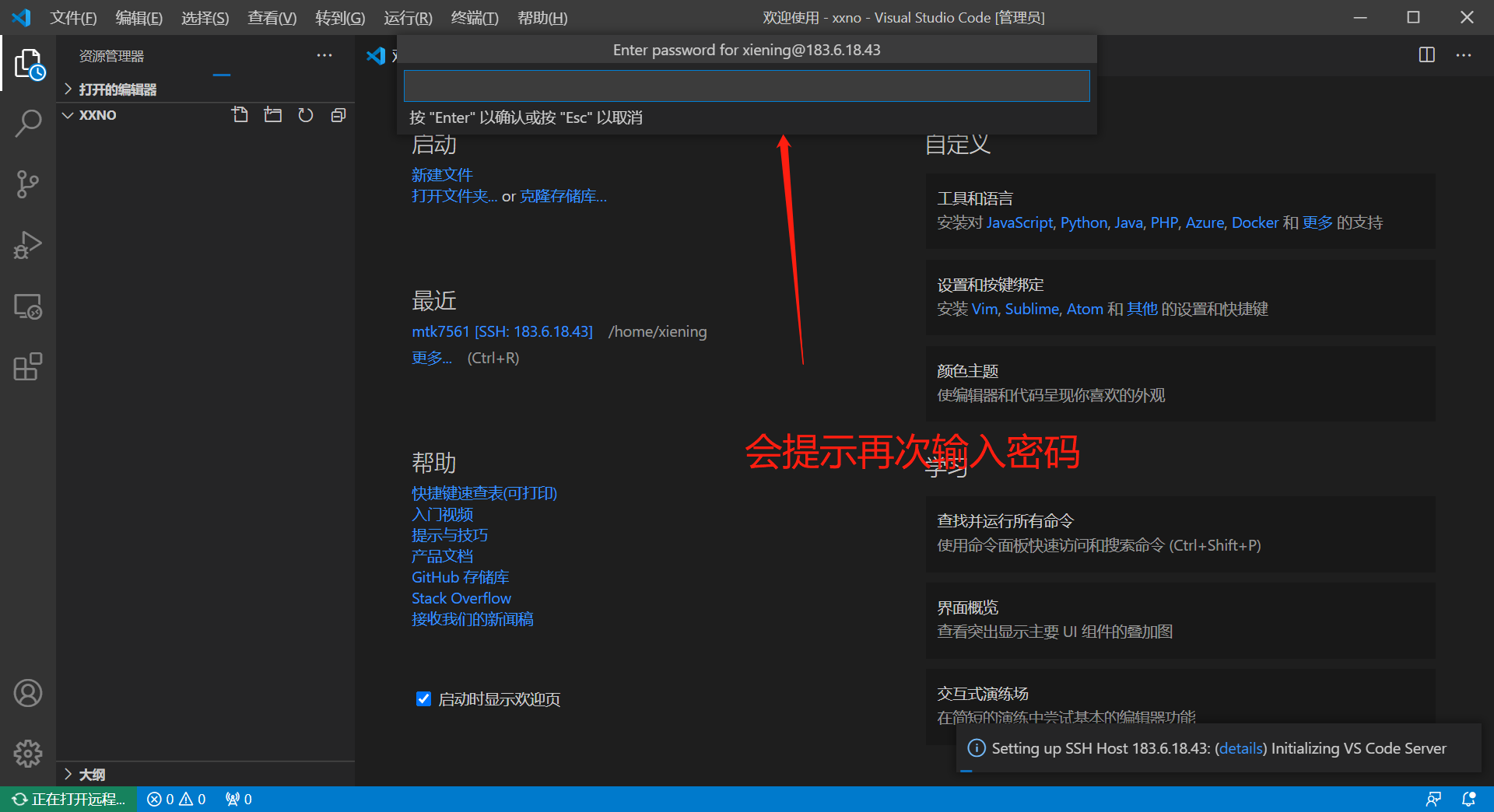
Task: Open the Accounts icon in activity bar
Action: (28, 693)
